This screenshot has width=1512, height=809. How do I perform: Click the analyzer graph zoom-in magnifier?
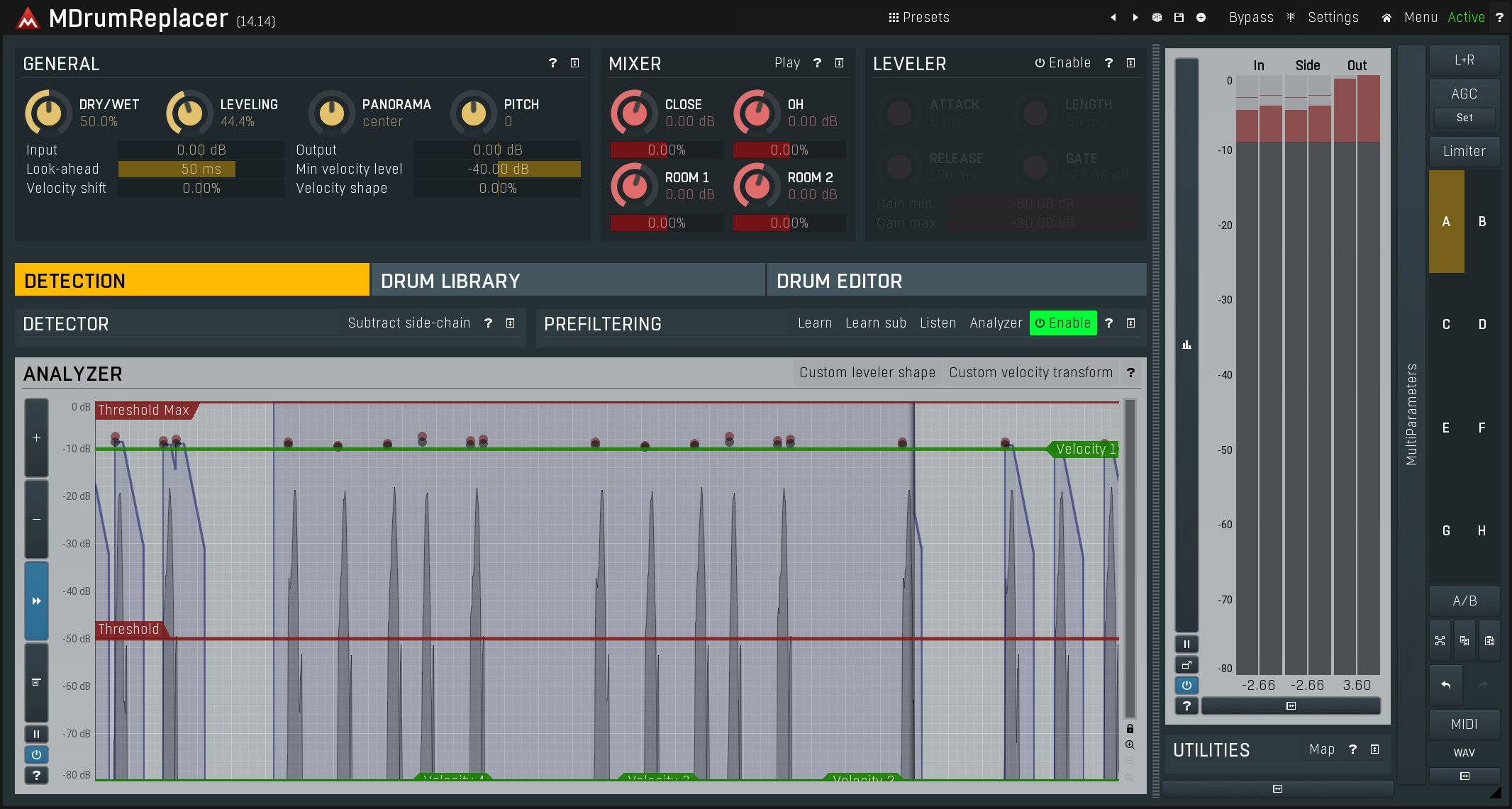click(1130, 744)
